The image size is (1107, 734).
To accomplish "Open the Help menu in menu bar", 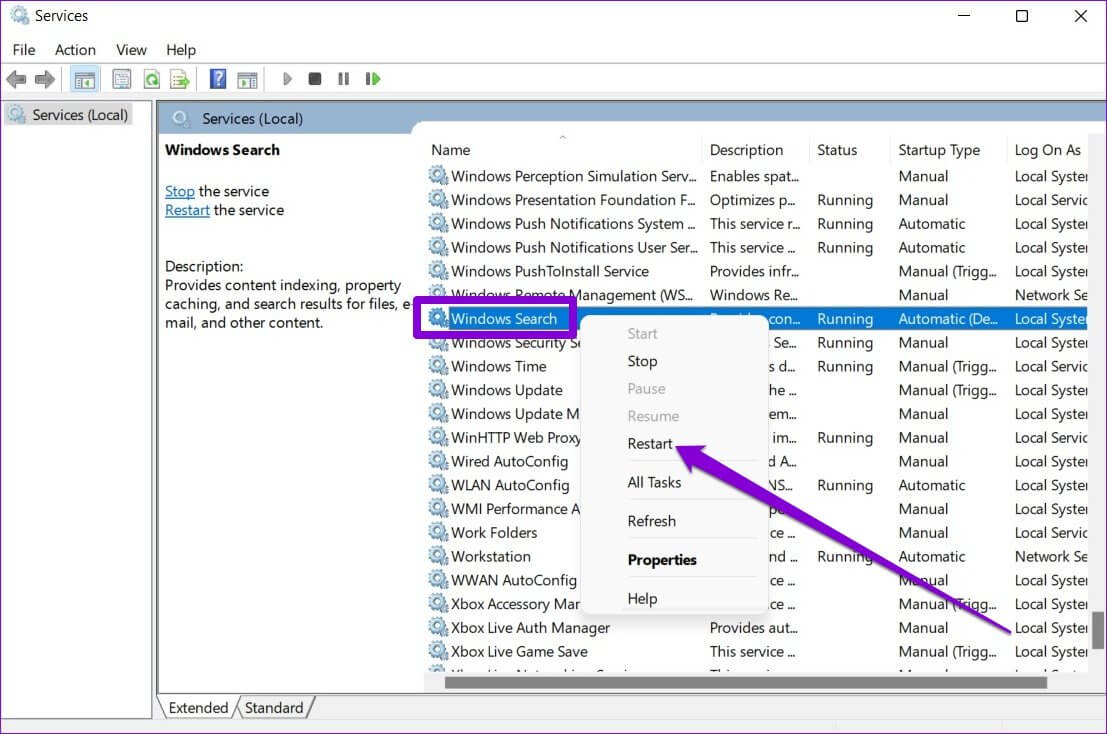I will 181,49.
